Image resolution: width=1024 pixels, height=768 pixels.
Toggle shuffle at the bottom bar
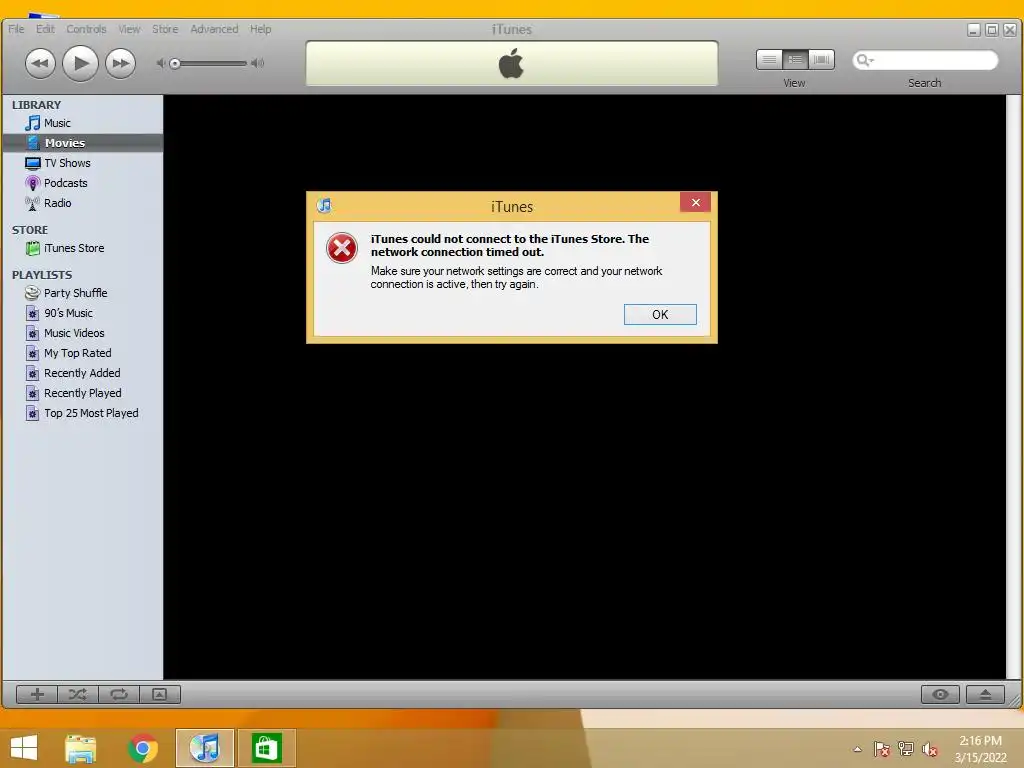coord(78,694)
